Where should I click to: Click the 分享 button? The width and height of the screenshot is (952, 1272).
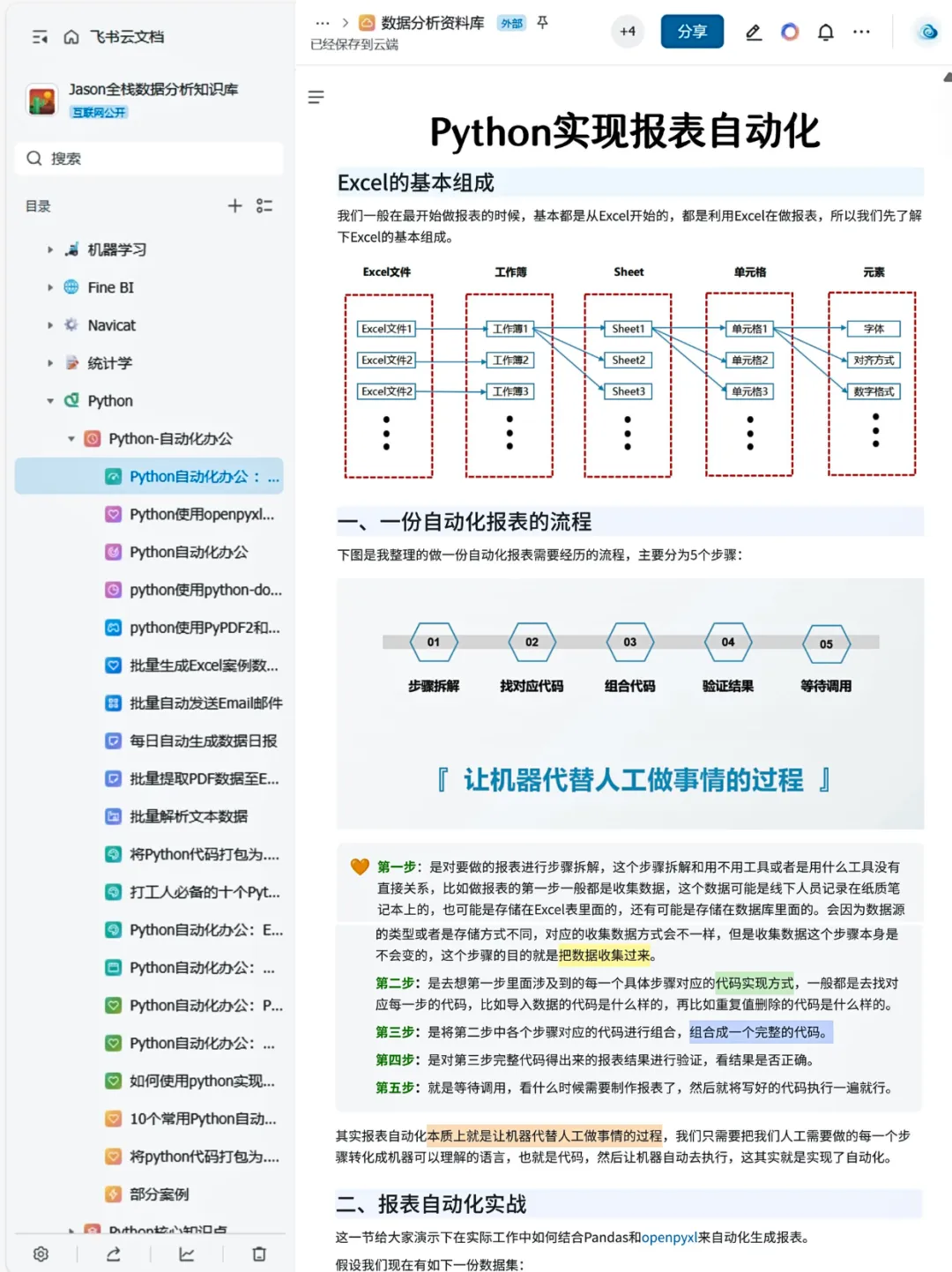(x=692, y=32)
